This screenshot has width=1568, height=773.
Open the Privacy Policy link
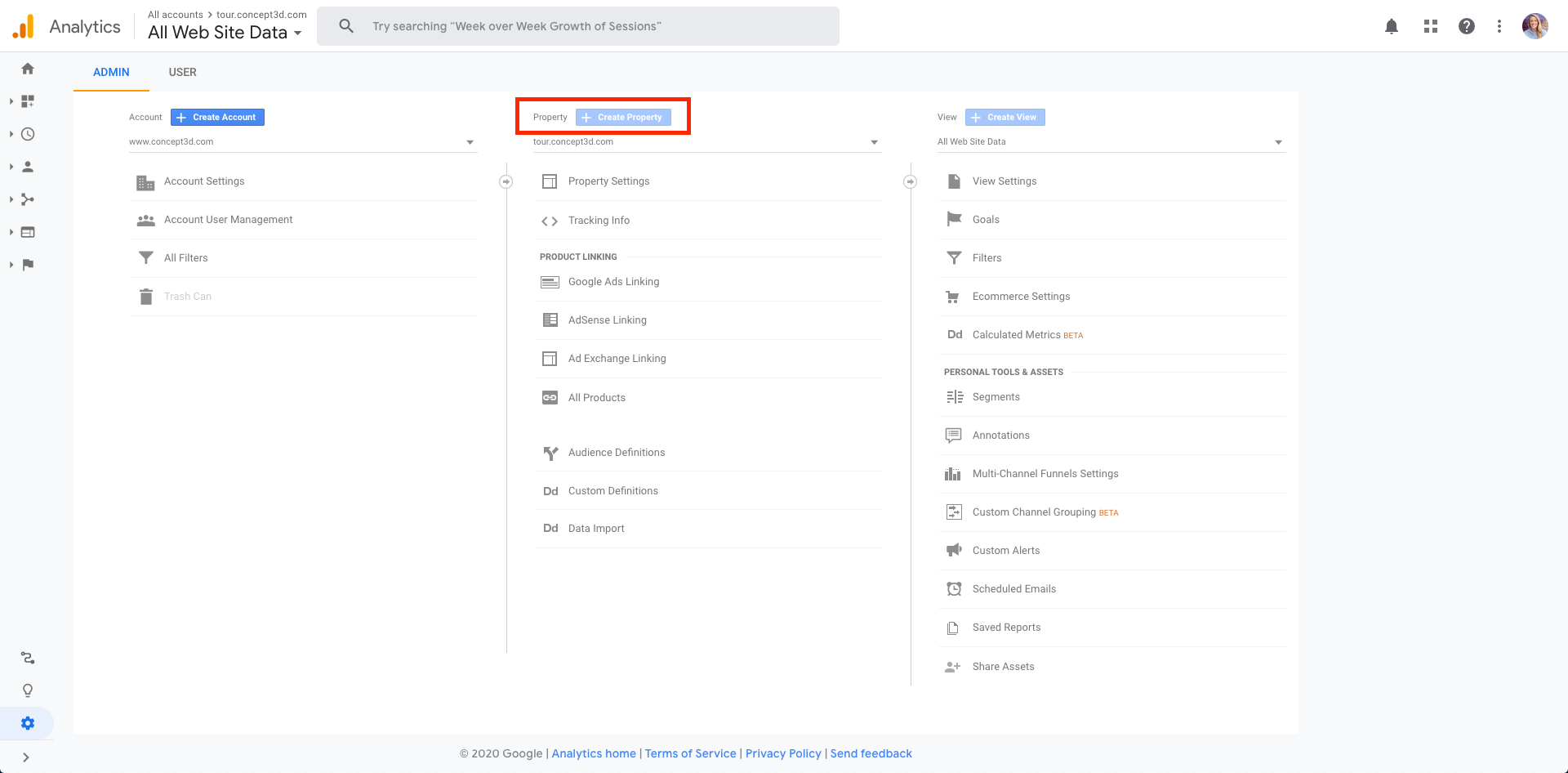783,753
